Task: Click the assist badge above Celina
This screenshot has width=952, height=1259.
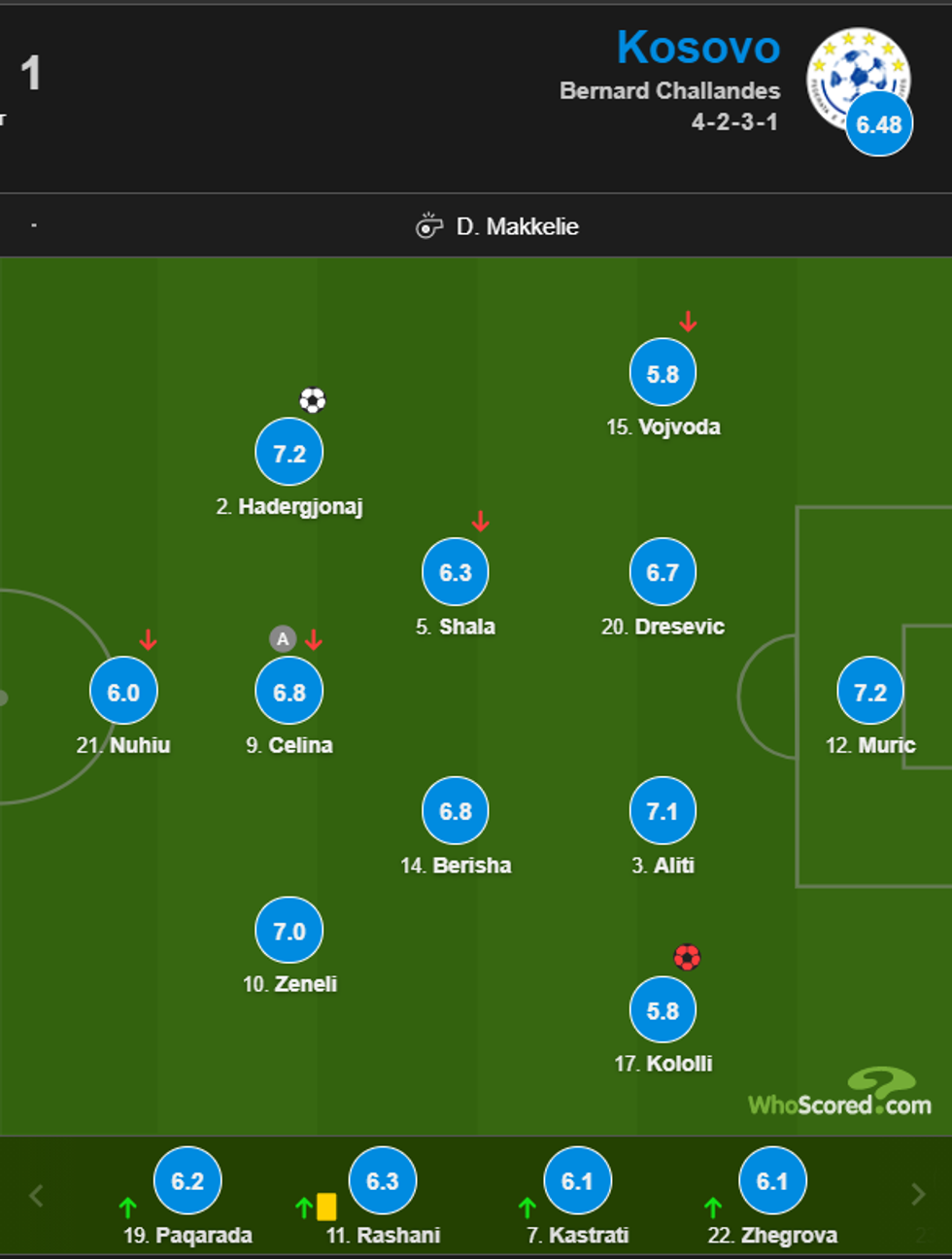Action: coord(283,639)
